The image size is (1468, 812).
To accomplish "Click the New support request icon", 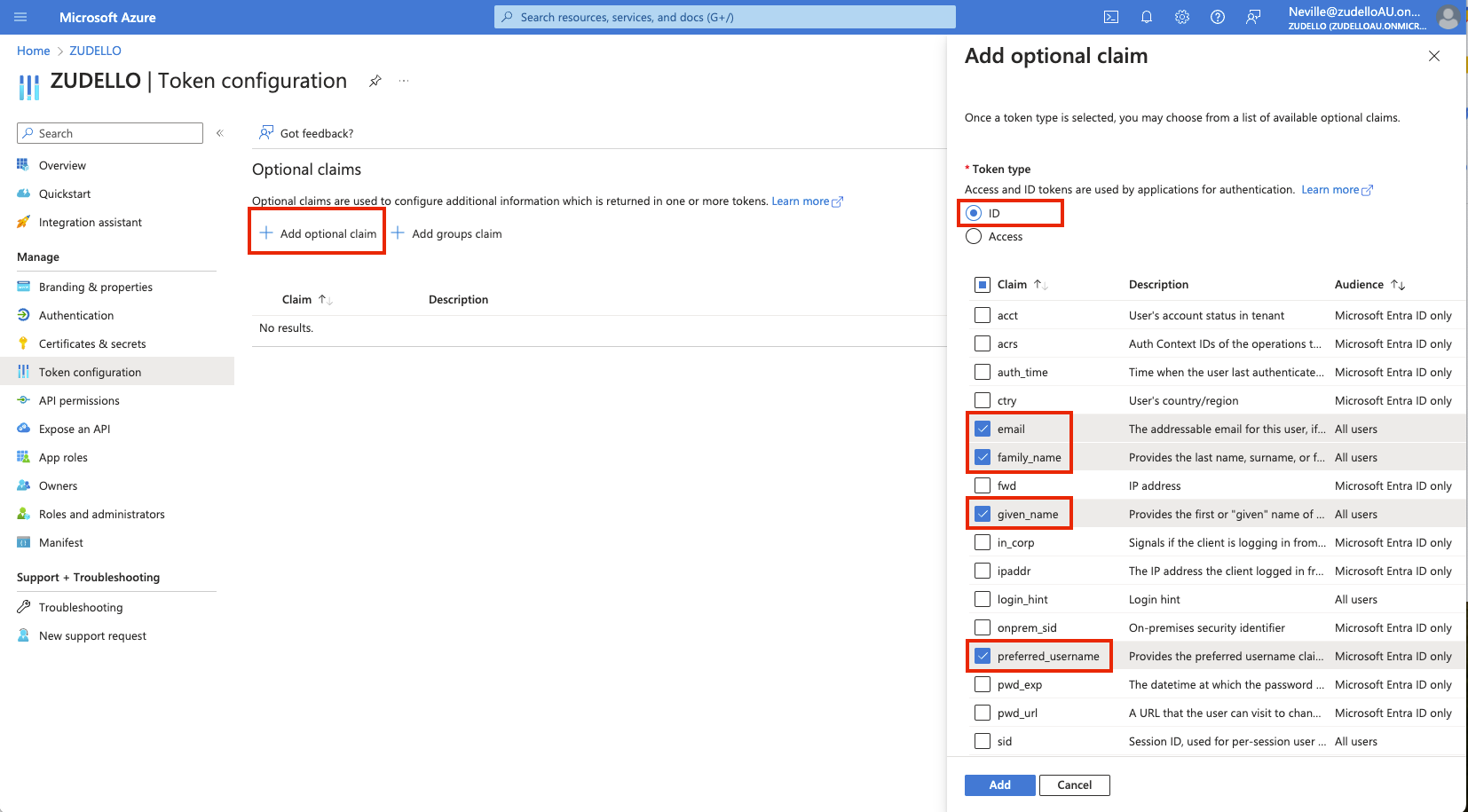I will tap(23, 635).
